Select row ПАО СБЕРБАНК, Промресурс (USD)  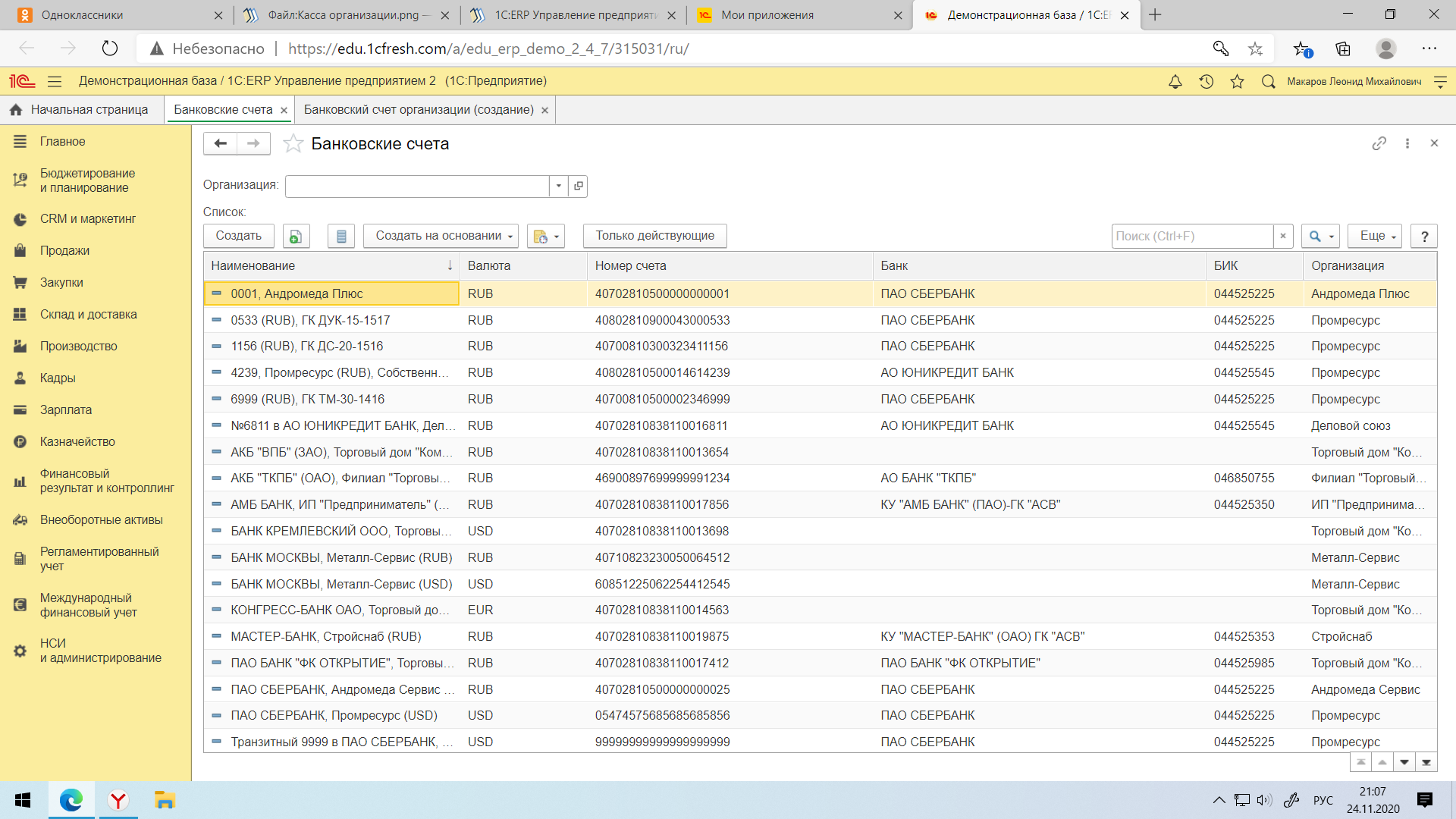click(x=820, y=715)
